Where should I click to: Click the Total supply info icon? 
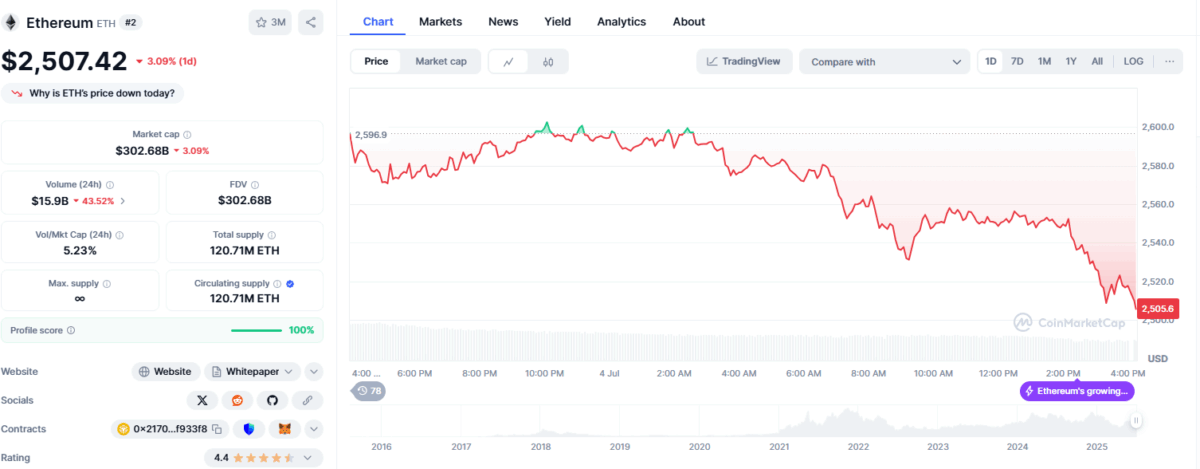[x=273, y=234]
